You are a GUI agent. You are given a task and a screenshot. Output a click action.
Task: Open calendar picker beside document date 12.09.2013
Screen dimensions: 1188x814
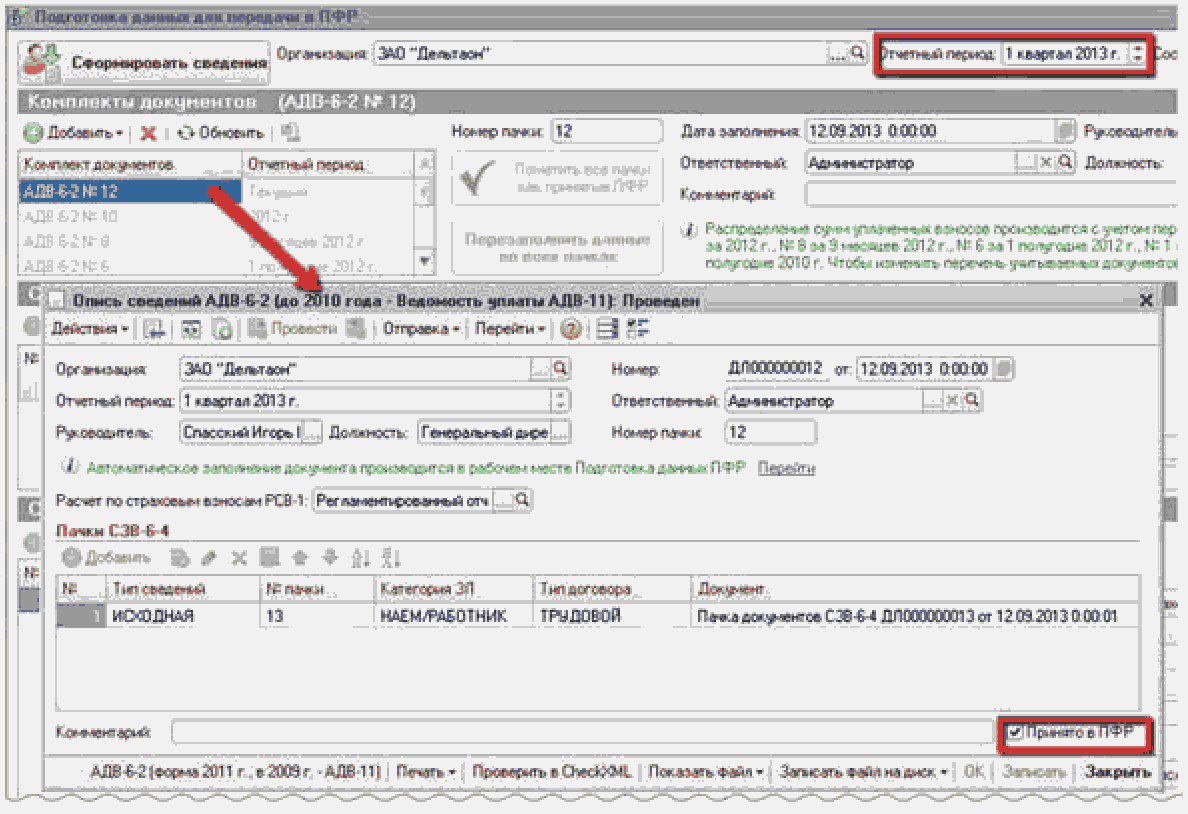(x=1005, y=369)
